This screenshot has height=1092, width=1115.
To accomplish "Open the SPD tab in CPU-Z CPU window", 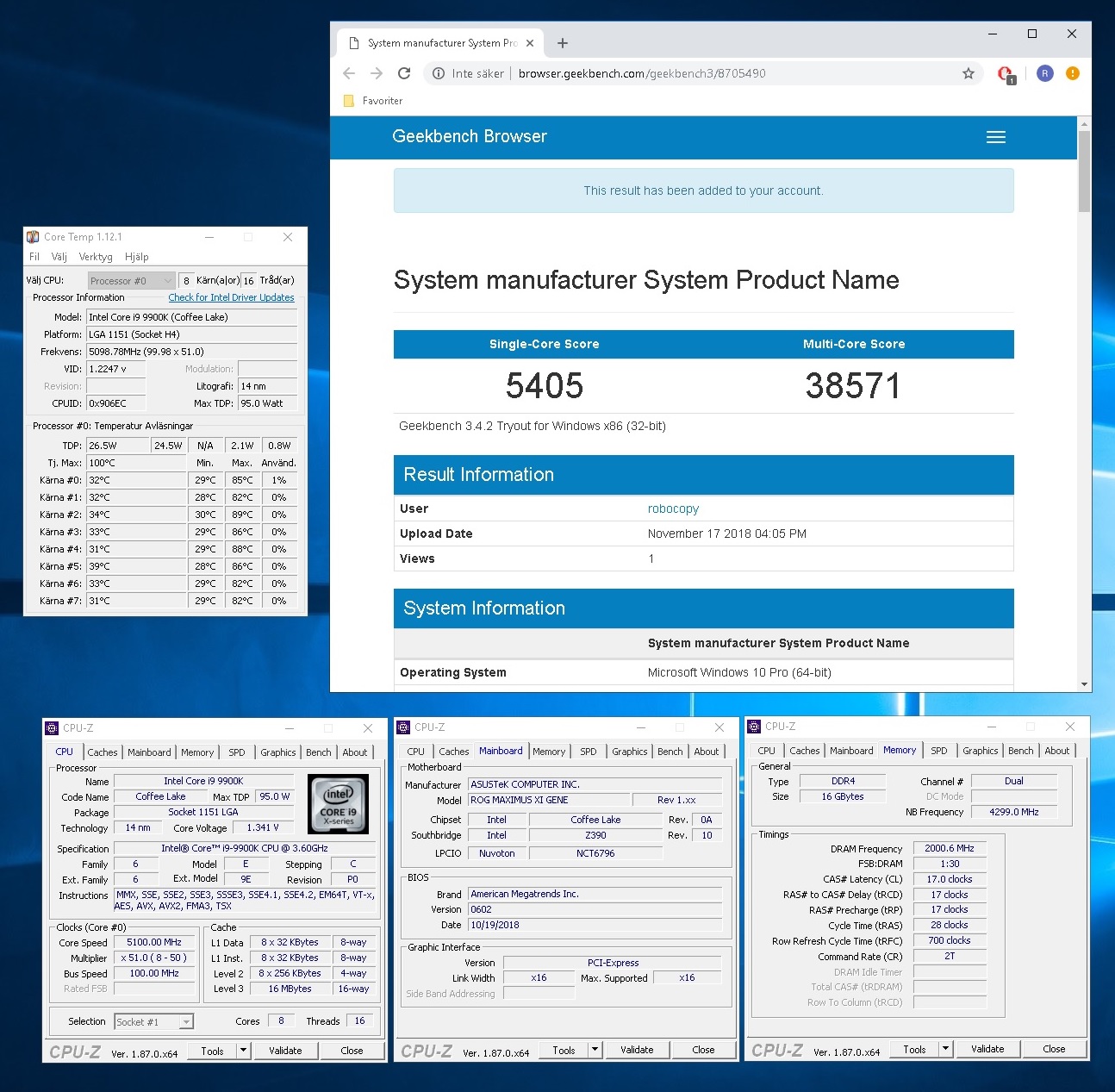I will pyautogui.click(x=236, y=752).
